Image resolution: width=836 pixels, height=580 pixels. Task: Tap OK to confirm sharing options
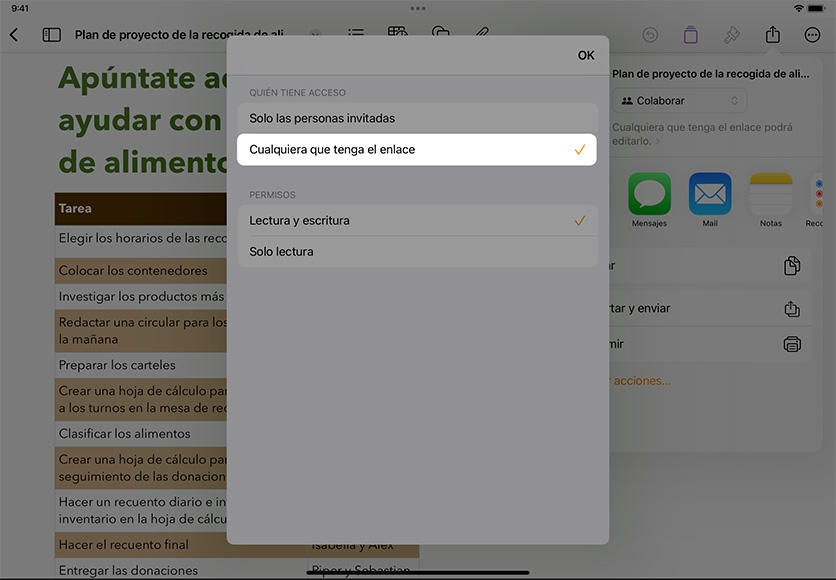click(x=586, y=55)
